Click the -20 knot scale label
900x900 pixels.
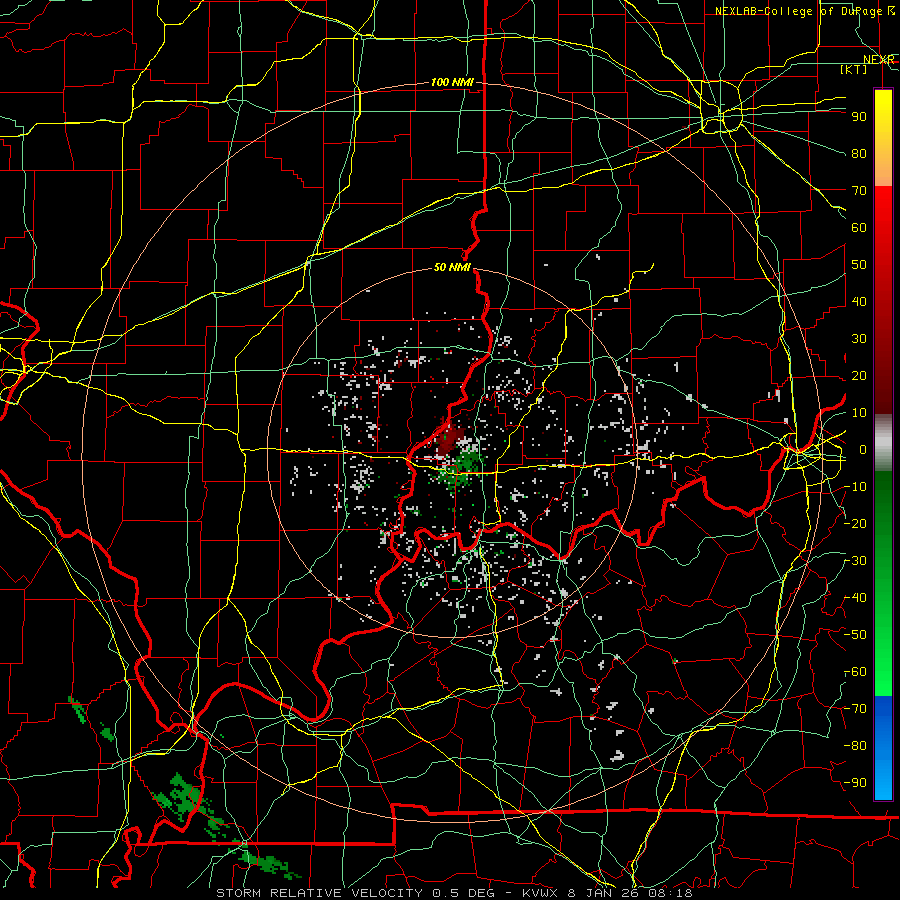(x=856, y=524)
